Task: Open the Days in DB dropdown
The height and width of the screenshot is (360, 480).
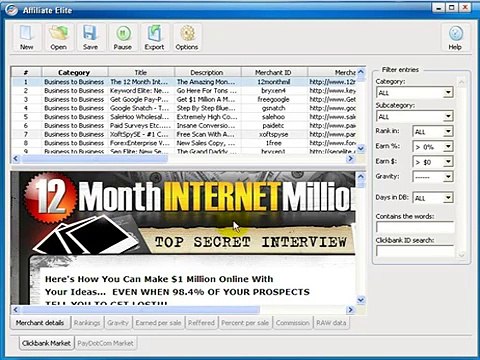Action: coord(448,198)
